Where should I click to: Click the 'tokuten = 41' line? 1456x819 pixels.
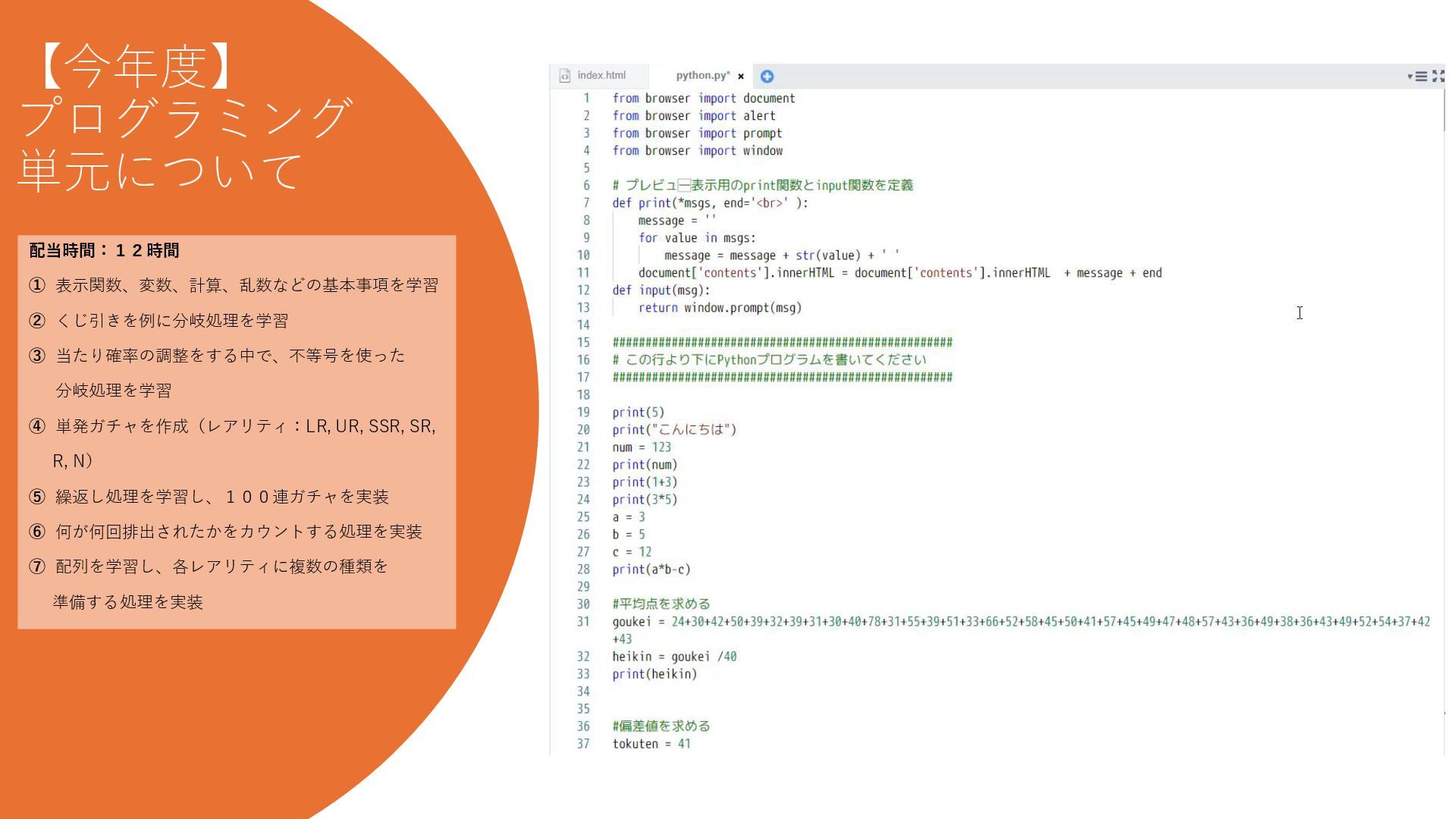tap(651, 744)
